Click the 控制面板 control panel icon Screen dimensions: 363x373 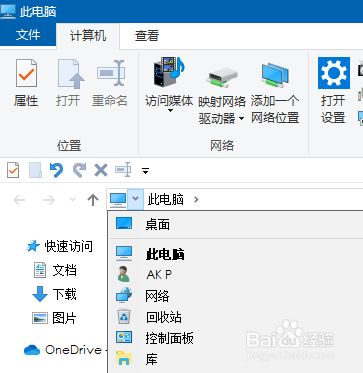tap(124, 337)
